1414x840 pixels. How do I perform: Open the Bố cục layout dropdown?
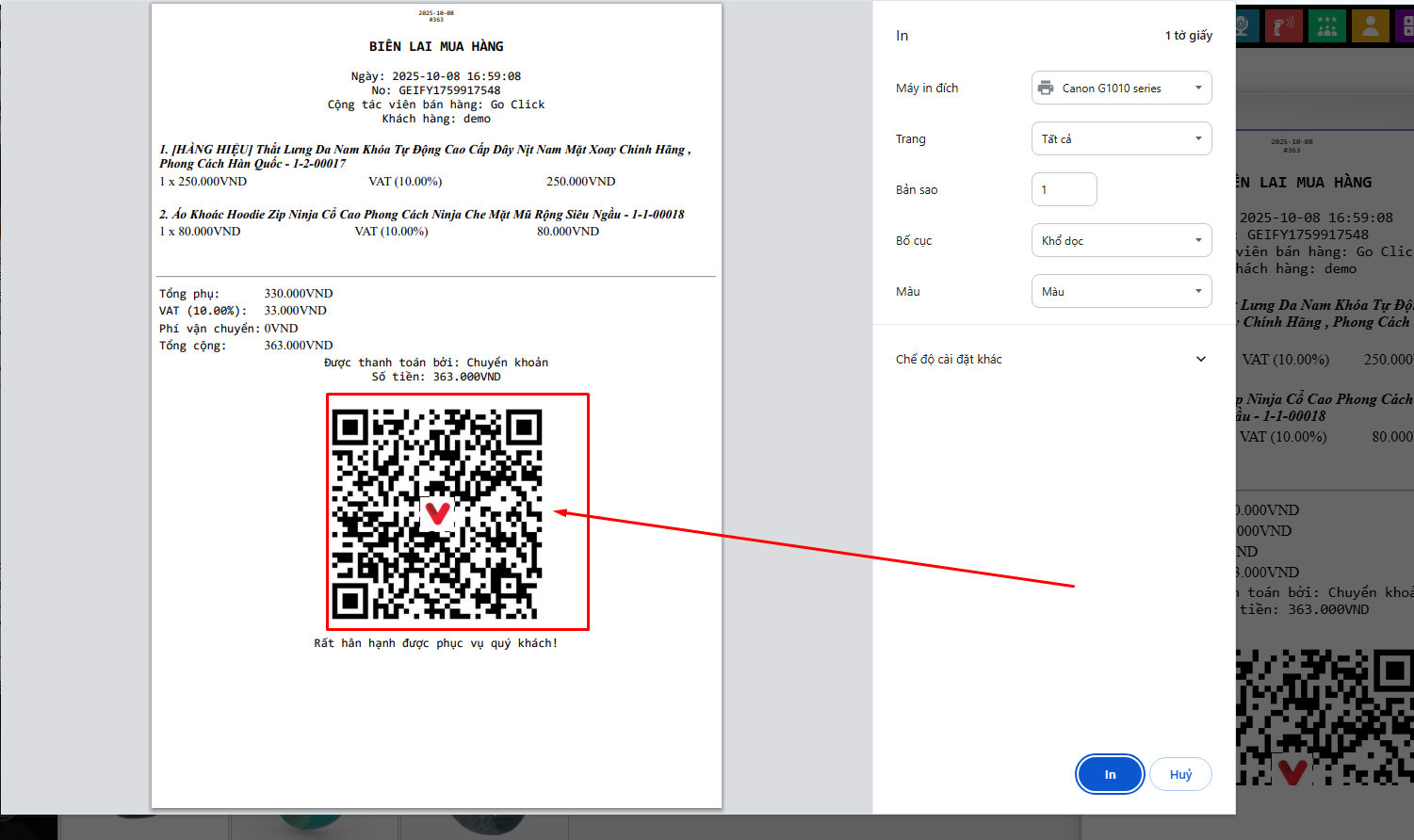click(1121, 241)
